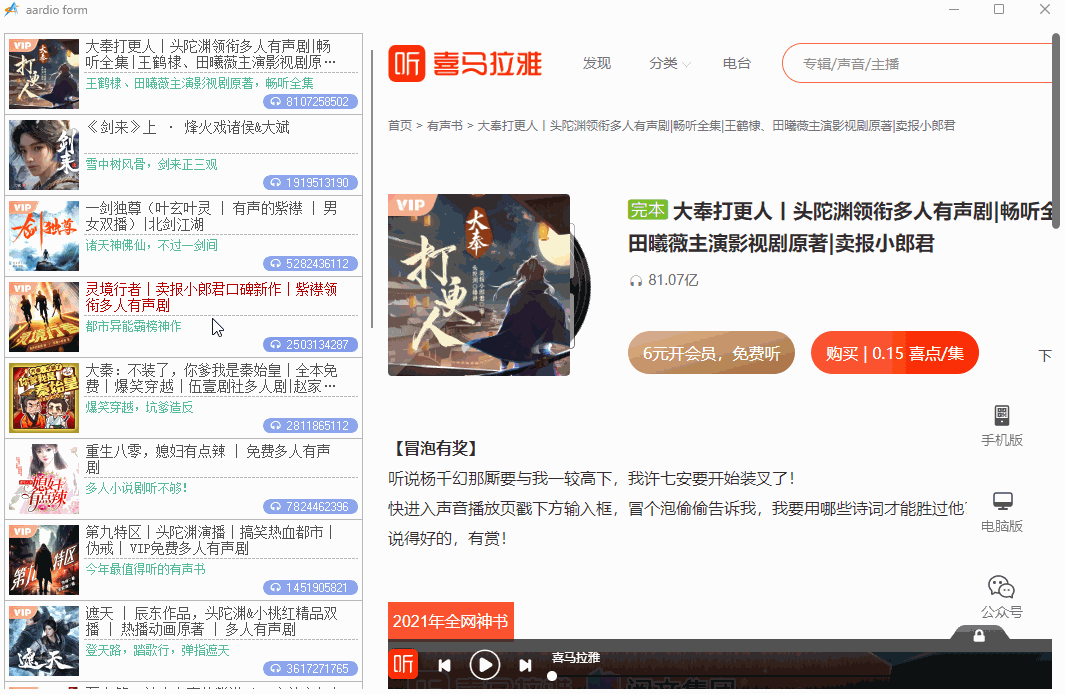
Task: Open the 分类 dropdown menu
Action: click(x=670, y=64)
